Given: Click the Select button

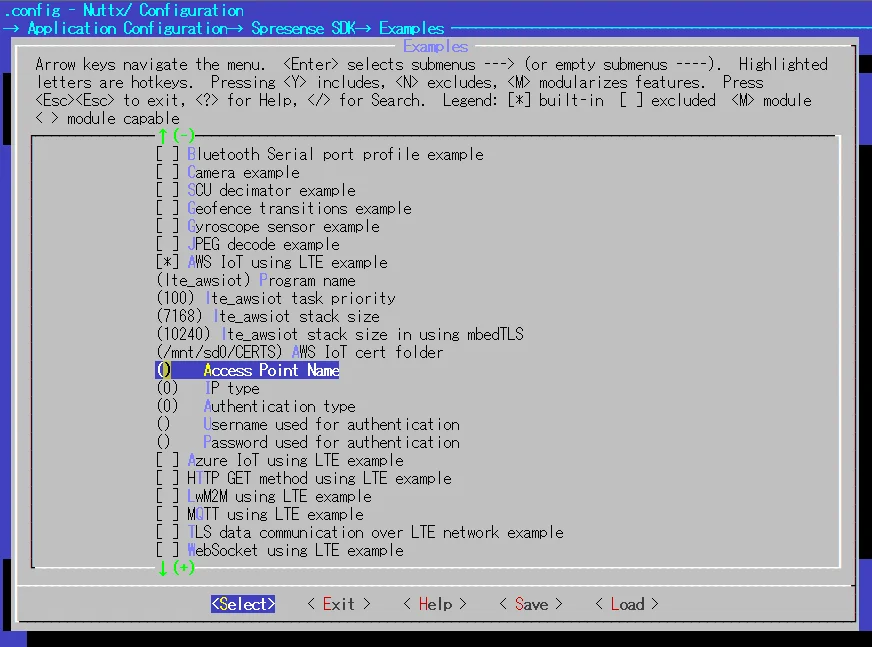Looking at the screenshot, I should (x=243, y=604).
